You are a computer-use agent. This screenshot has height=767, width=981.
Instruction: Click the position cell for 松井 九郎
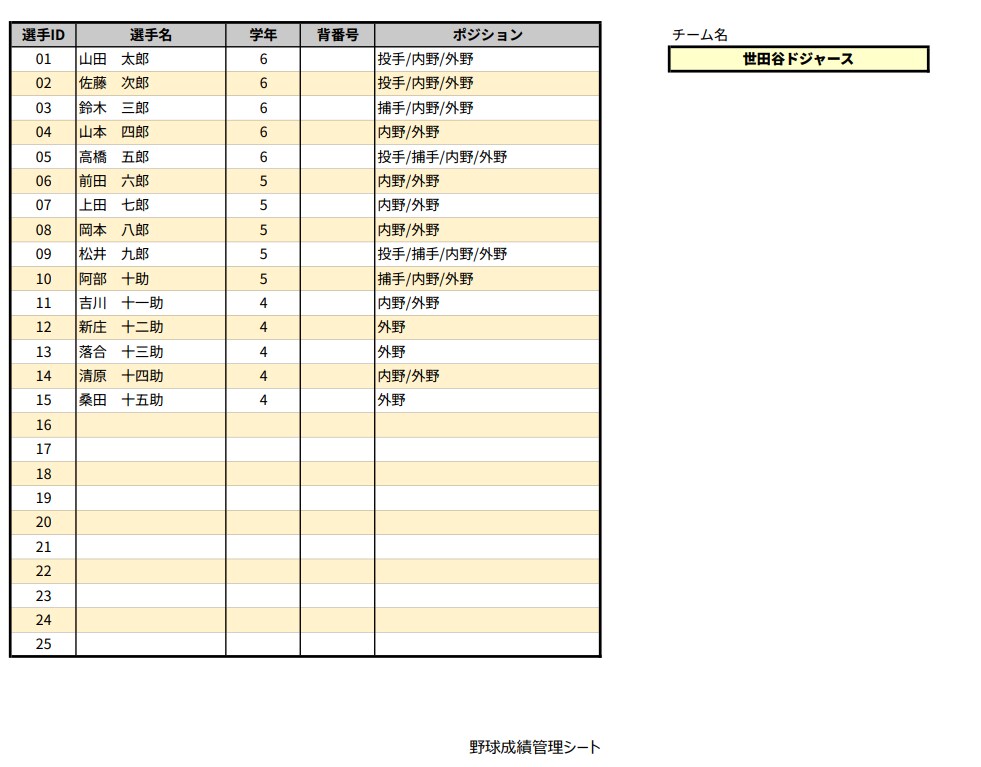tap(487, 255)
